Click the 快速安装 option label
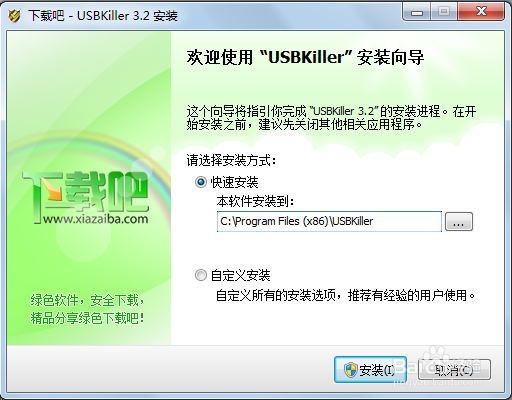Screen dimensions: 512x400 234,182
